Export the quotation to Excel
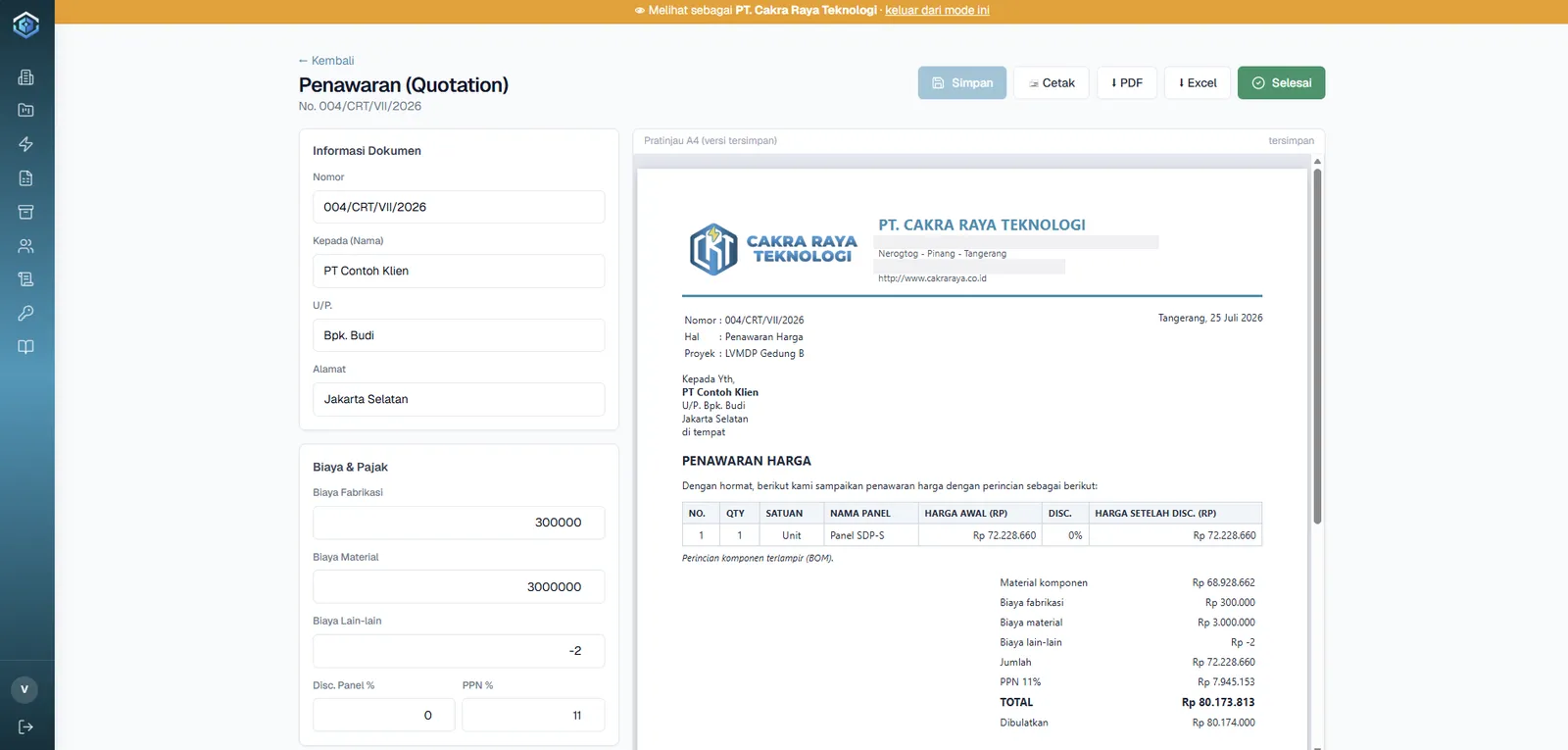Screen dimensions: 1568x750 [1198, 83]
